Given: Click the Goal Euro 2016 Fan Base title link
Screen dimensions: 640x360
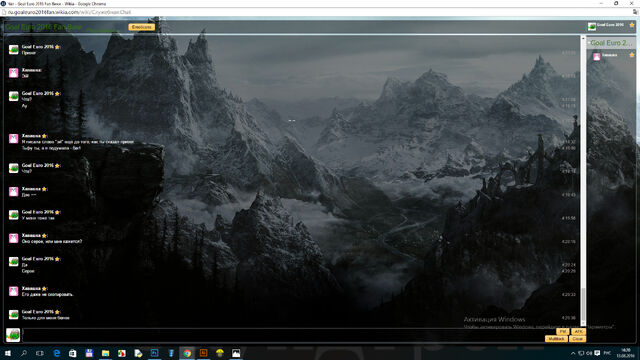Looking at the screenshot, I should [44, 27].
